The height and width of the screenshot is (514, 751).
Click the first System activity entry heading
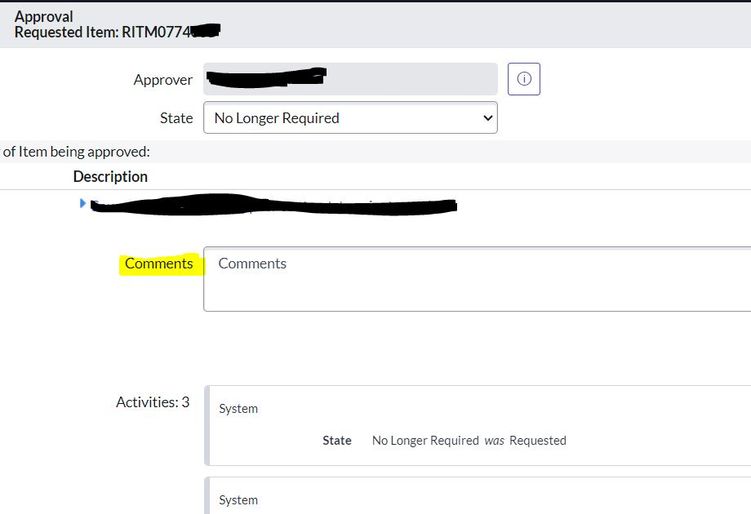pyautogui.click(x=238, y=409)
